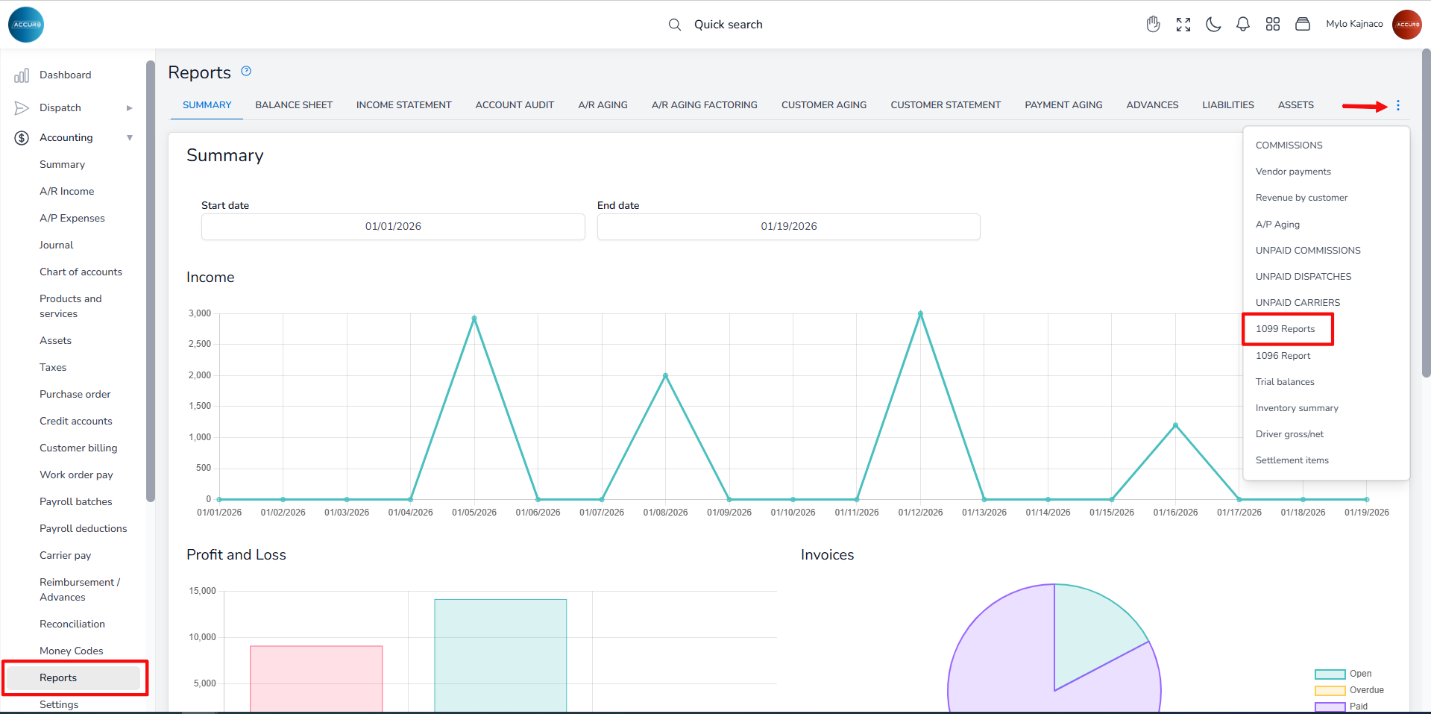Screen dimensions: 1431x714
Task: Toggle the Overdue series in invoices legend
Action: pyautogui.click(x=1329, y=690)
